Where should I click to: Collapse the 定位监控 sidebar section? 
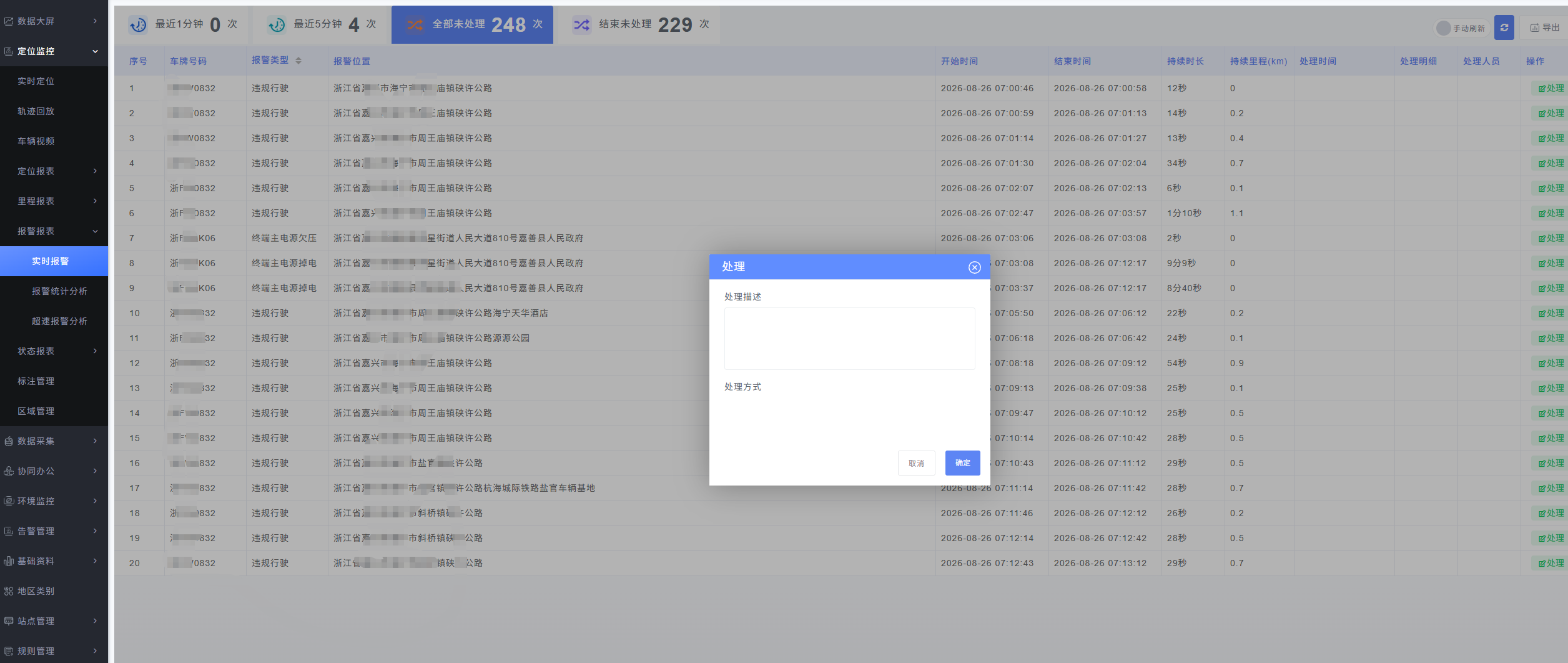point(54,51)
